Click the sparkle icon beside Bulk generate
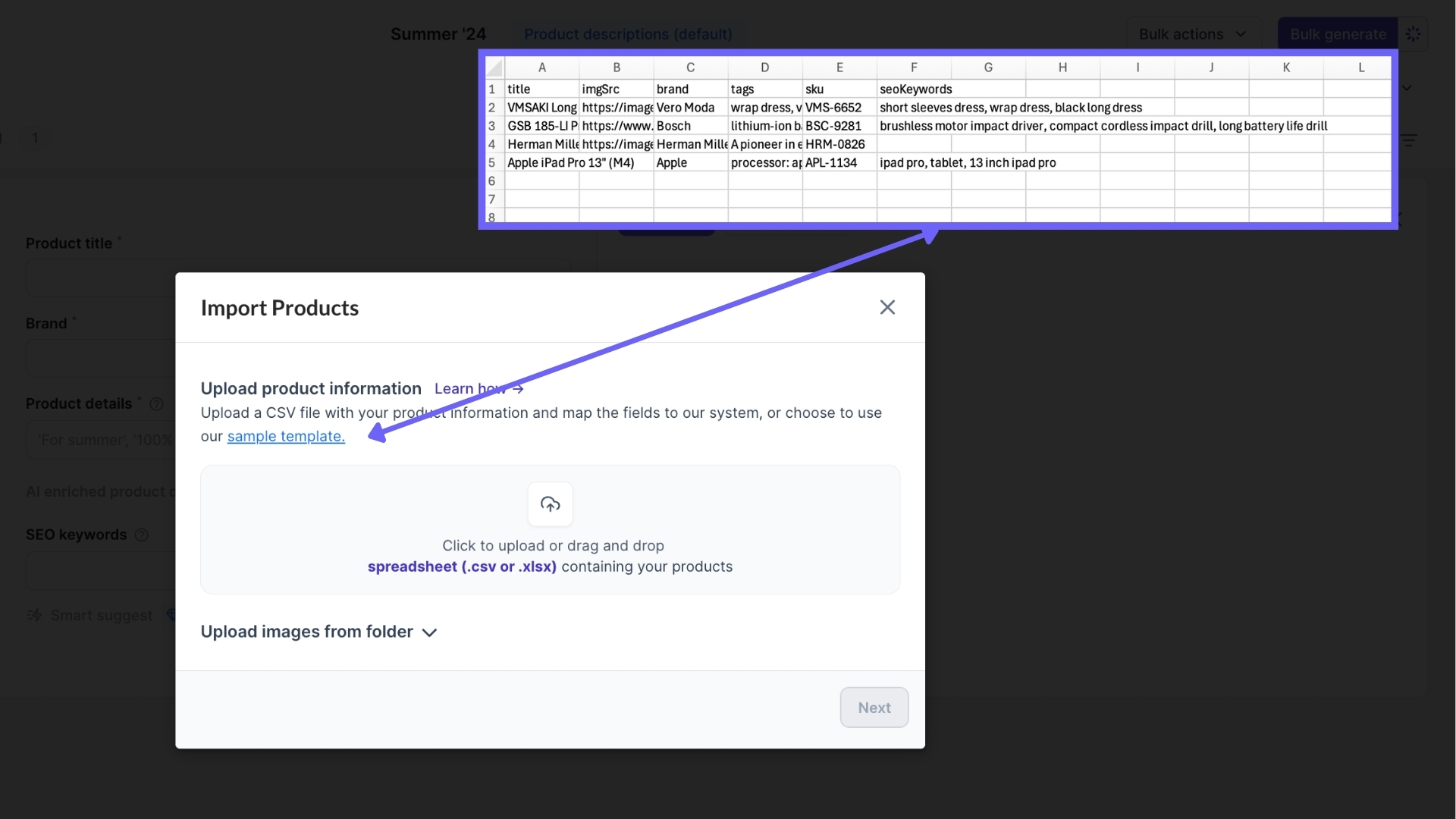Screen dimensions: 1456x819 1413,34
